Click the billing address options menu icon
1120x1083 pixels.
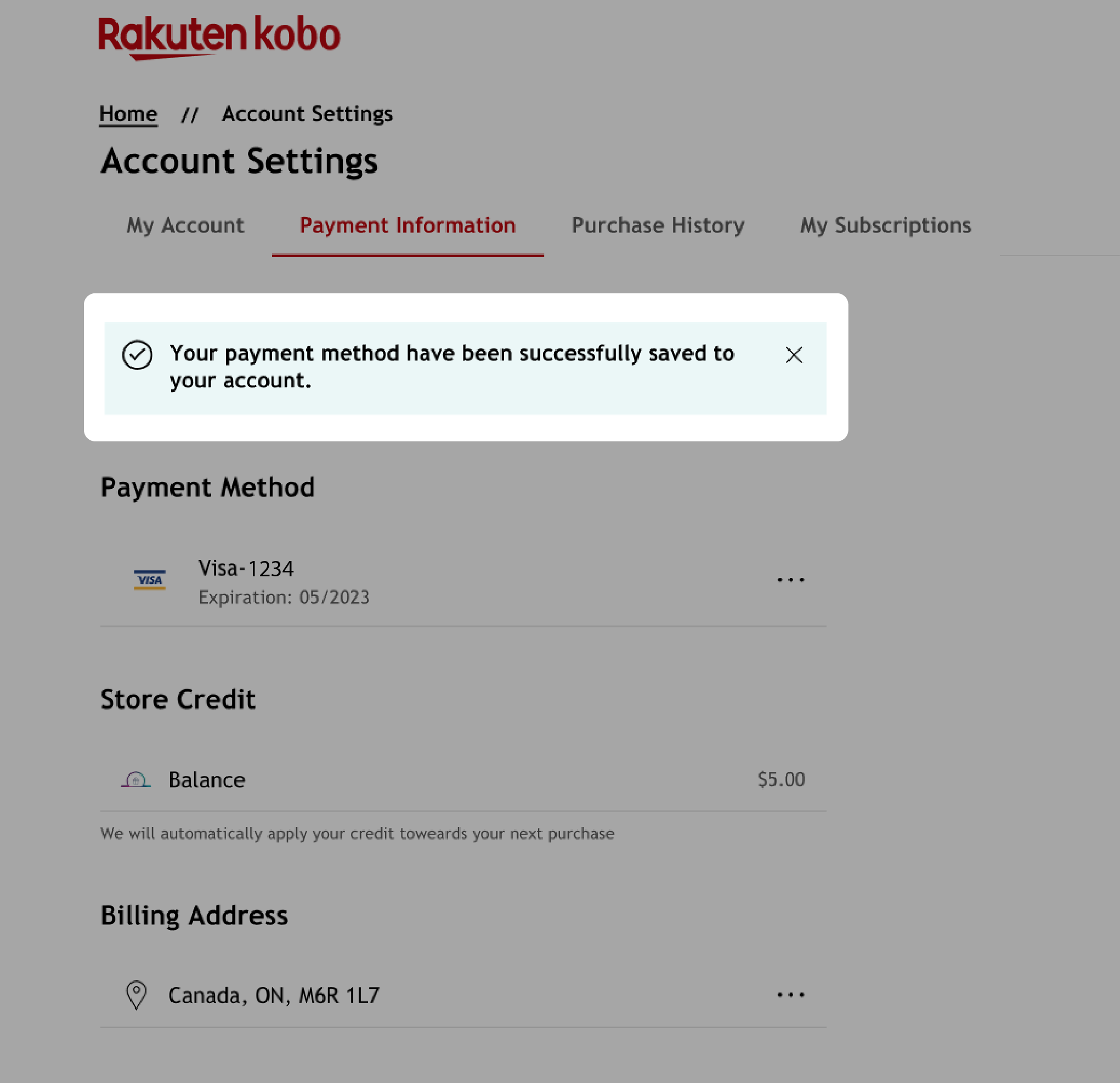(791, 995)
